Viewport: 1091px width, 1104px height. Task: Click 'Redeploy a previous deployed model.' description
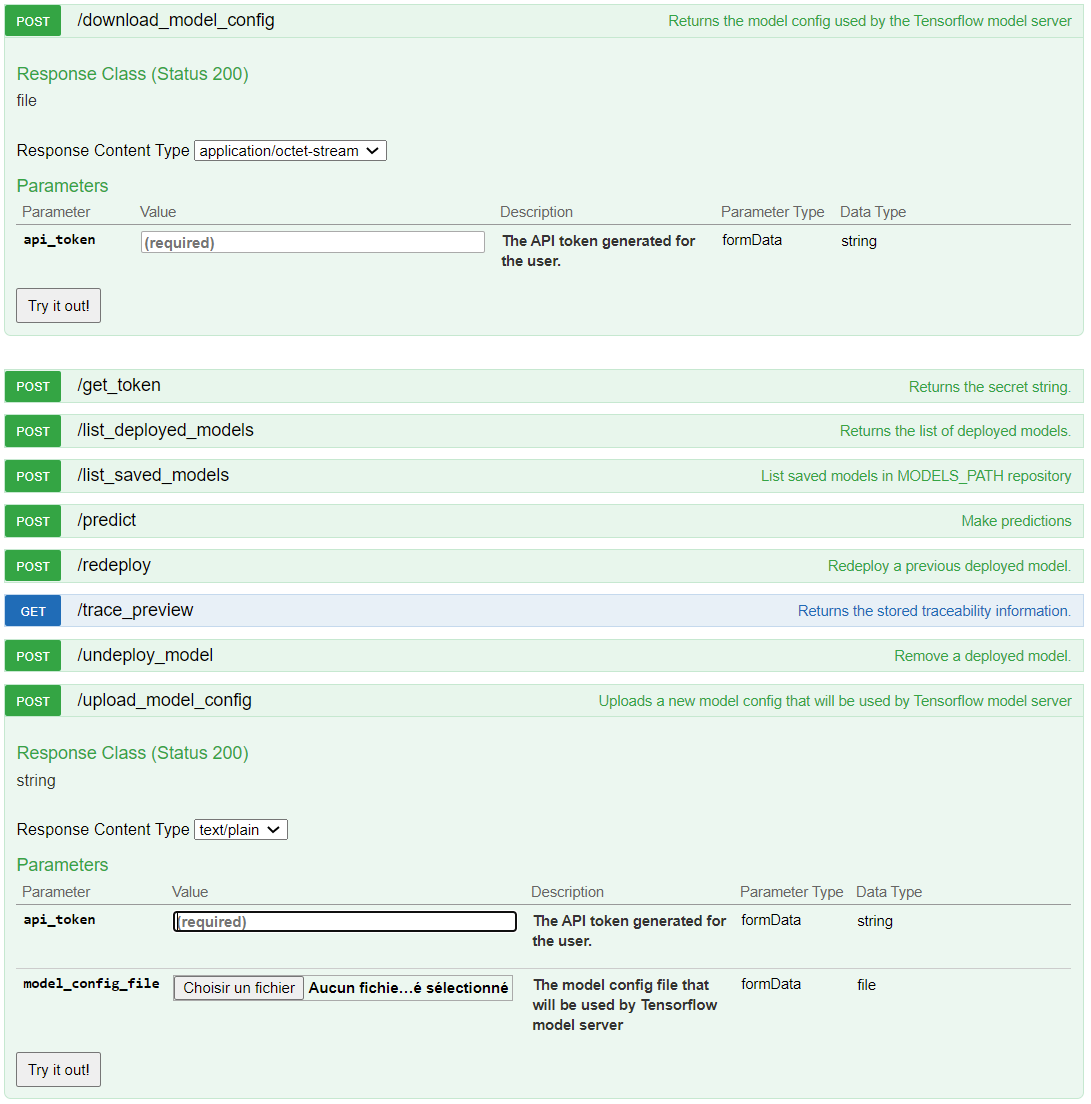(x=949, y=566)
